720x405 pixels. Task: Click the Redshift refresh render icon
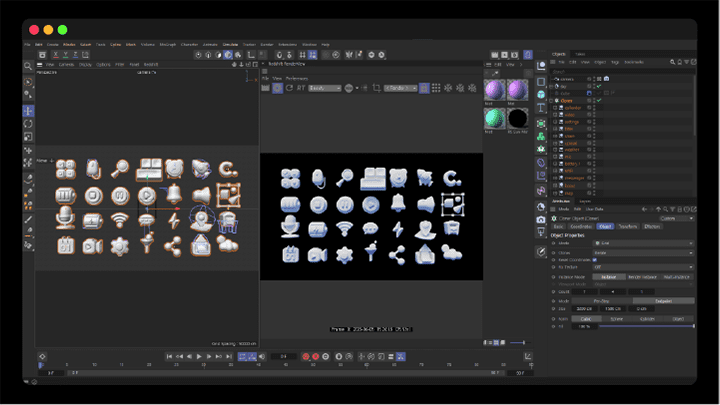coord(289,88)
